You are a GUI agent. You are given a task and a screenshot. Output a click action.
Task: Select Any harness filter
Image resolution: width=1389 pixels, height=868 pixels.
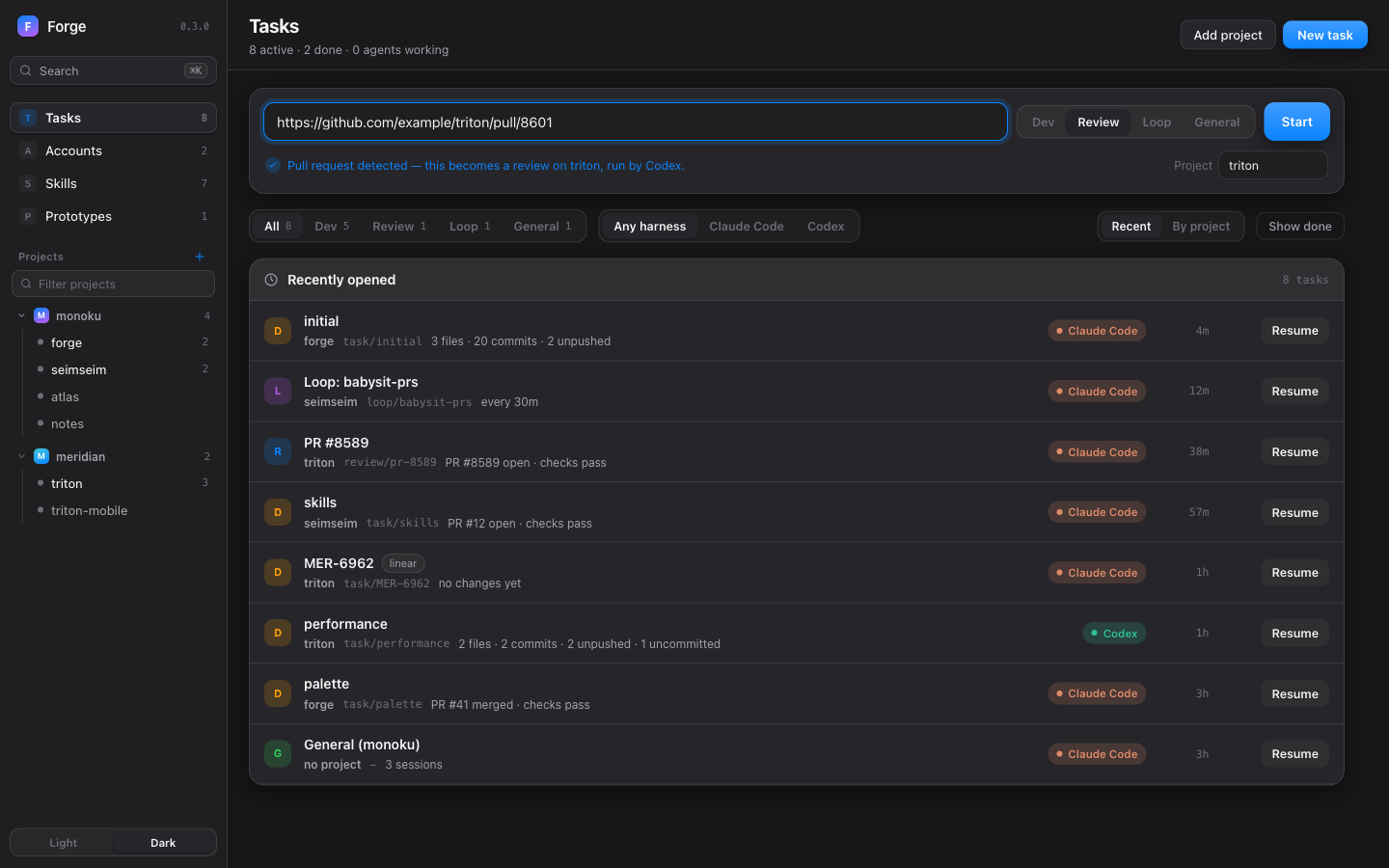(x=650, y=226)
